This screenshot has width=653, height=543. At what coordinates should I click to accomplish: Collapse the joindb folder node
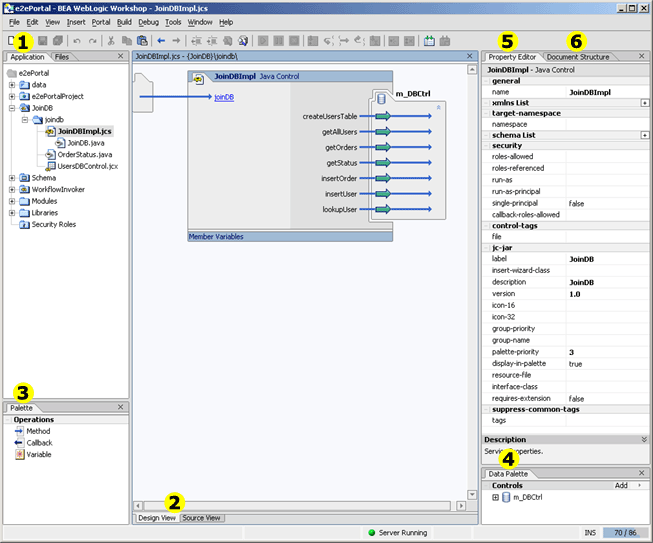pos(25,120)
